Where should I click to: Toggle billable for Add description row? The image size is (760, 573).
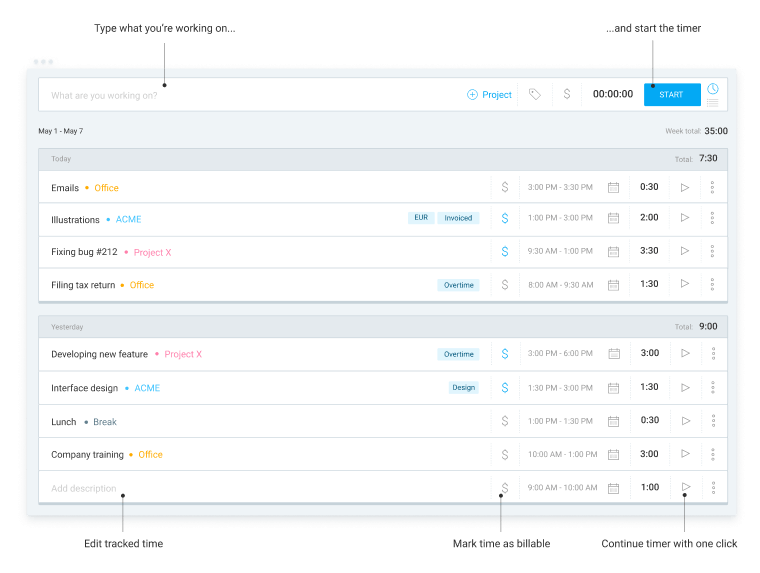[x=505, y=488]
